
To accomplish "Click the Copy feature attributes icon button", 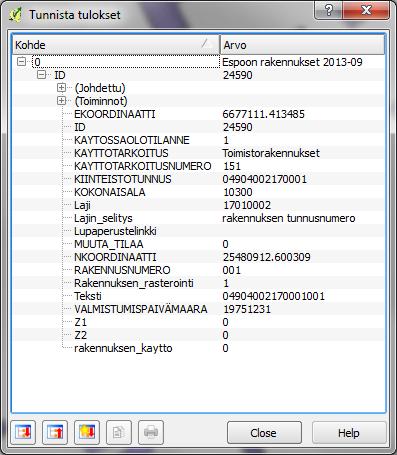I will (x=119, y=432).
